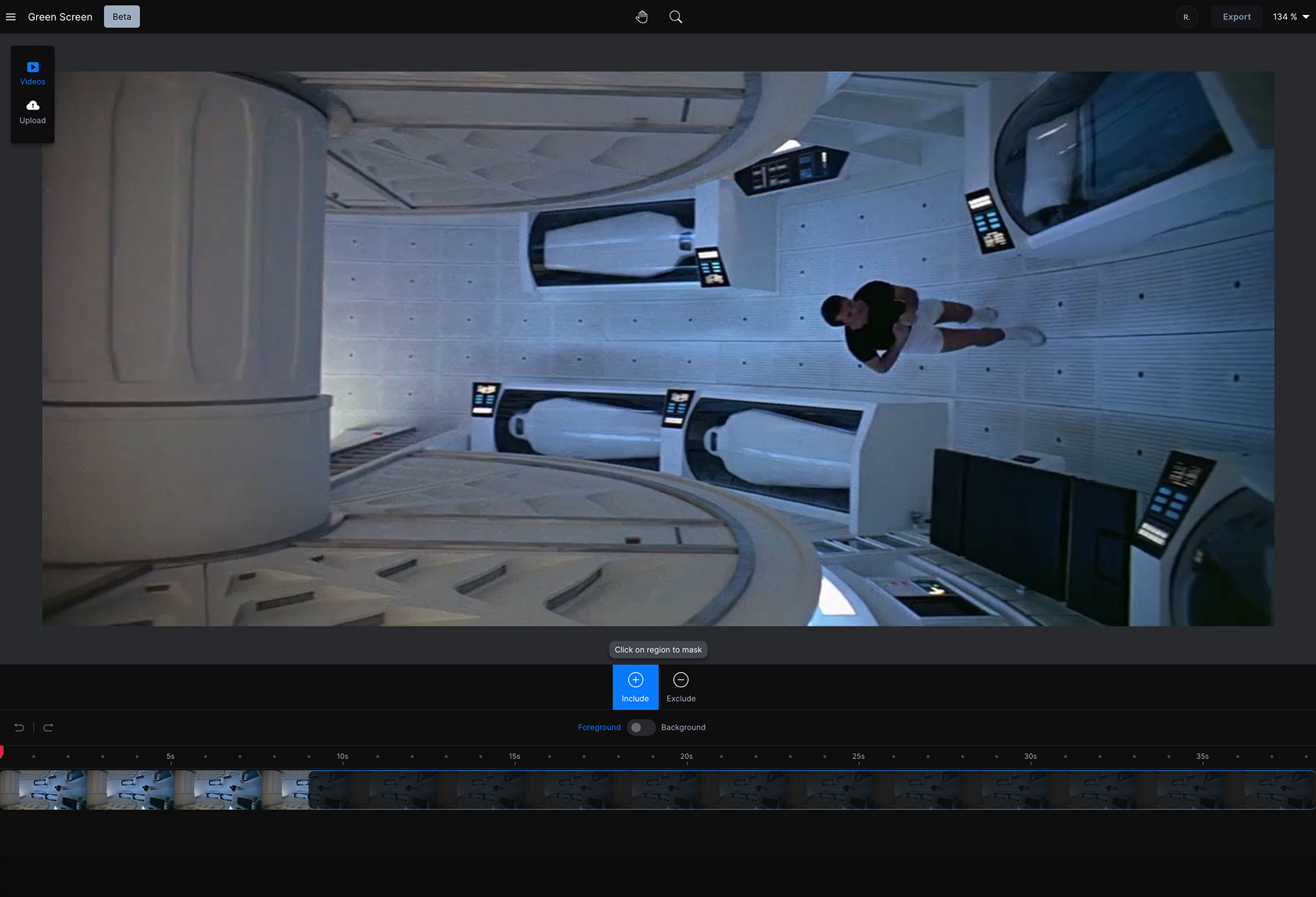Image resolution: width=1316 pixels, height=897 pixels.
Task: Select the hand pan tool
Action: (x=642, y=17)
